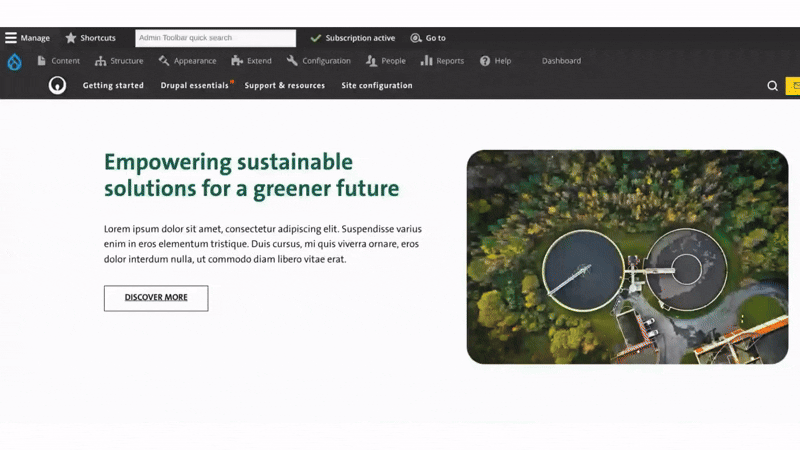The image size is (800, 450).
Task: Open the People admin menu
Action: [x=386, y=61]
